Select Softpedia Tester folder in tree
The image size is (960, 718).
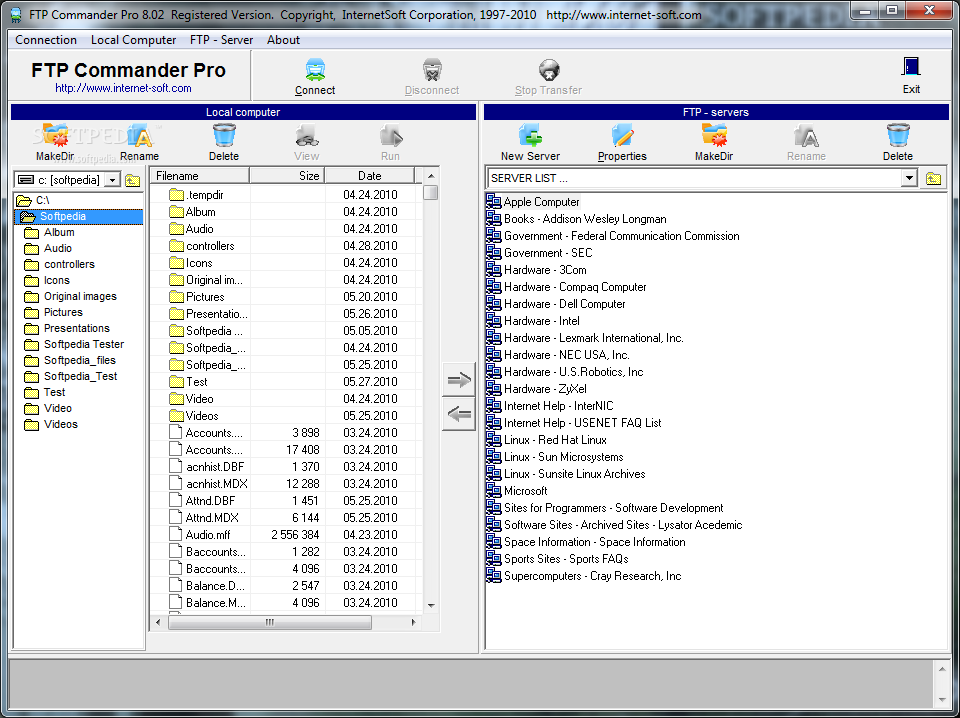[x=83, y=344]
